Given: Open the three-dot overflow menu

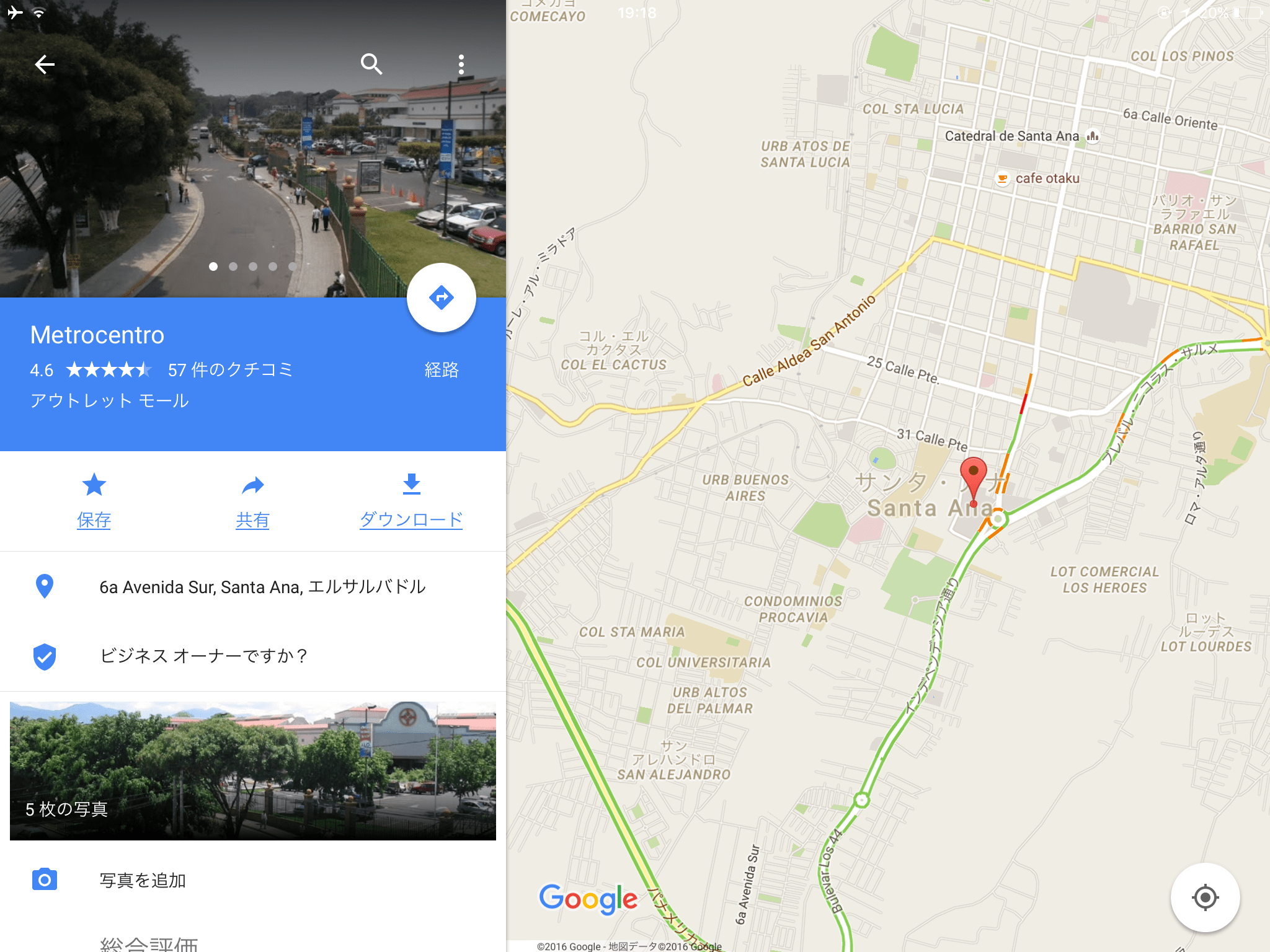Looking at the screenshot, I should point(461,64).
